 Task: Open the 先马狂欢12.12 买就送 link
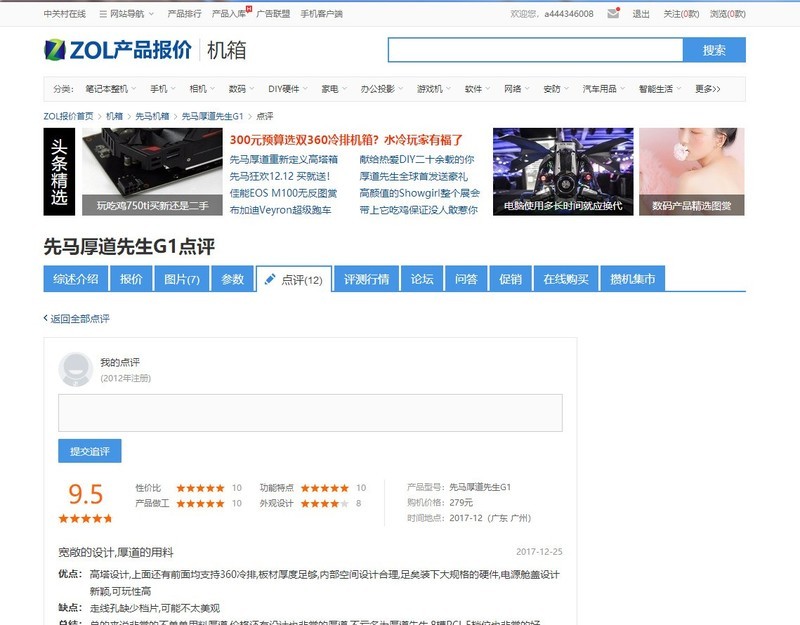point(280,176)
